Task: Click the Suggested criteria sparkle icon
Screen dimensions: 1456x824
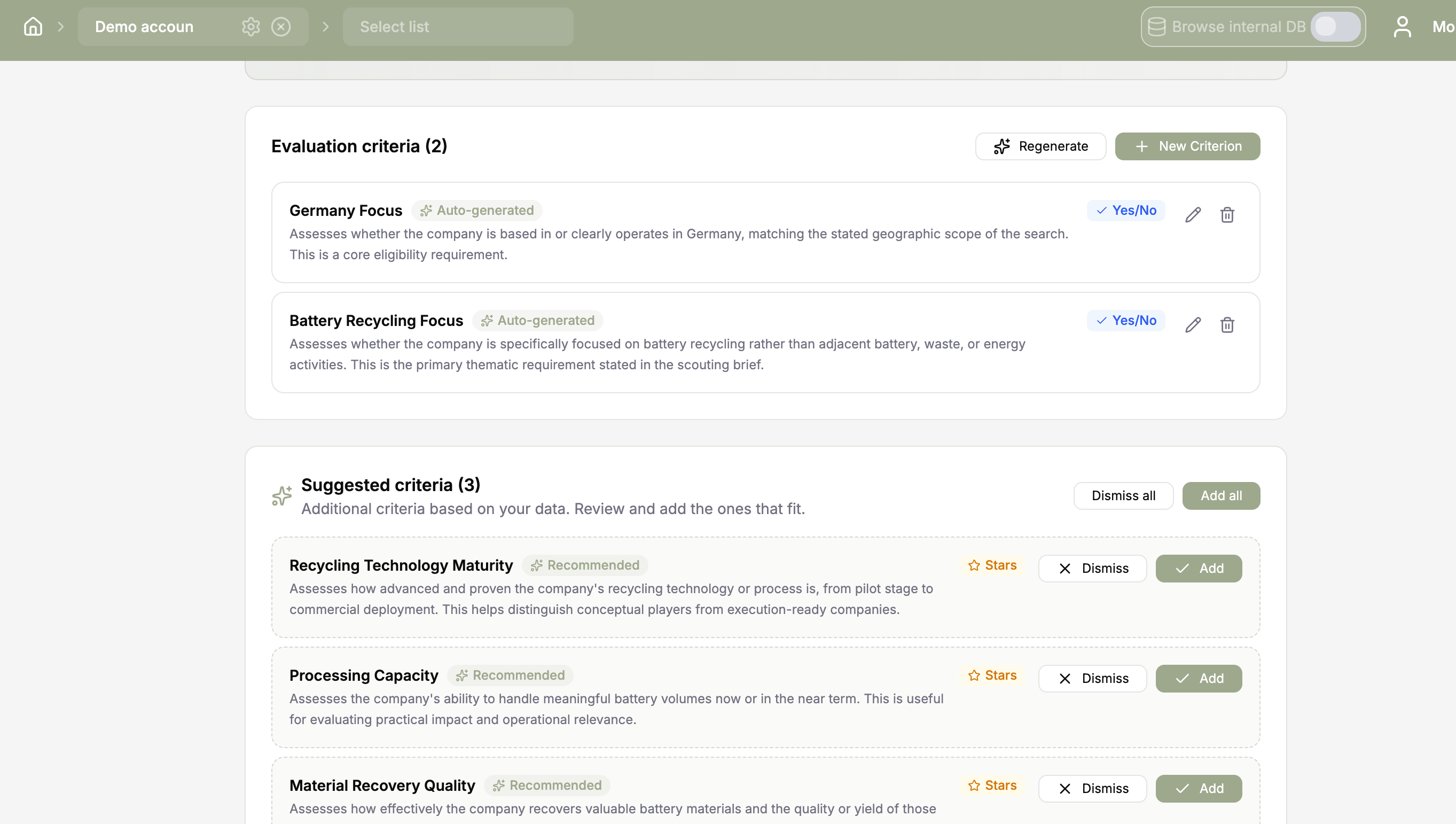Action: [x=281, y=496]
